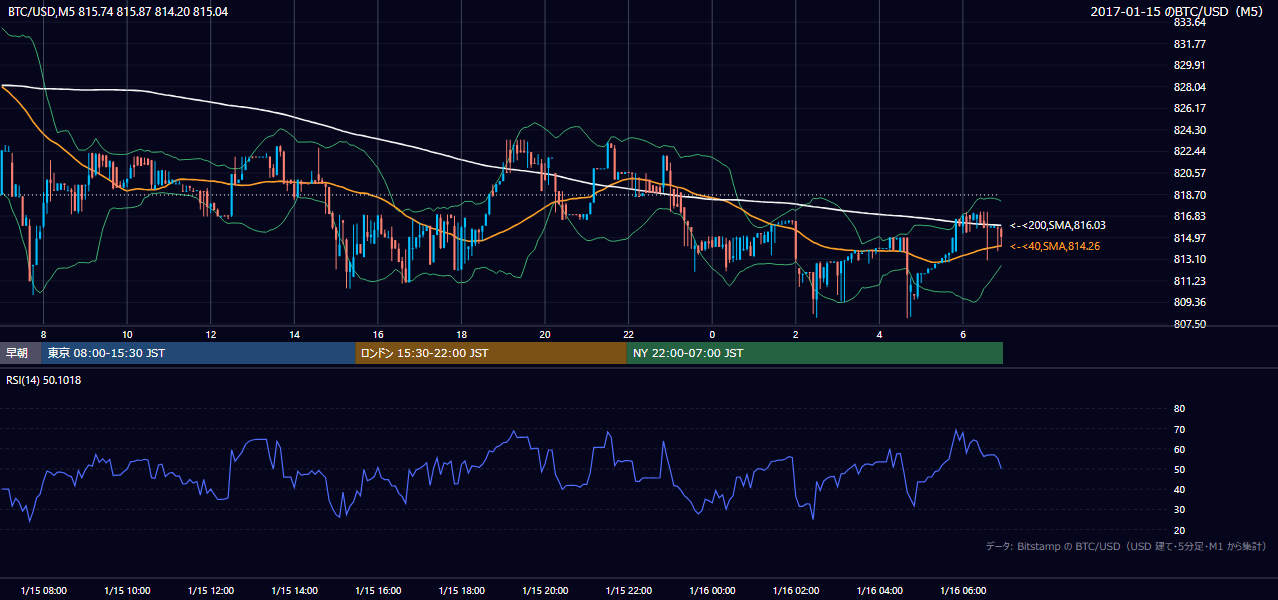Image resolution: width=1278 pixels, height=600 pixels.
Task: Click the 1/16 02:00 time label
Action: point(796,590)
